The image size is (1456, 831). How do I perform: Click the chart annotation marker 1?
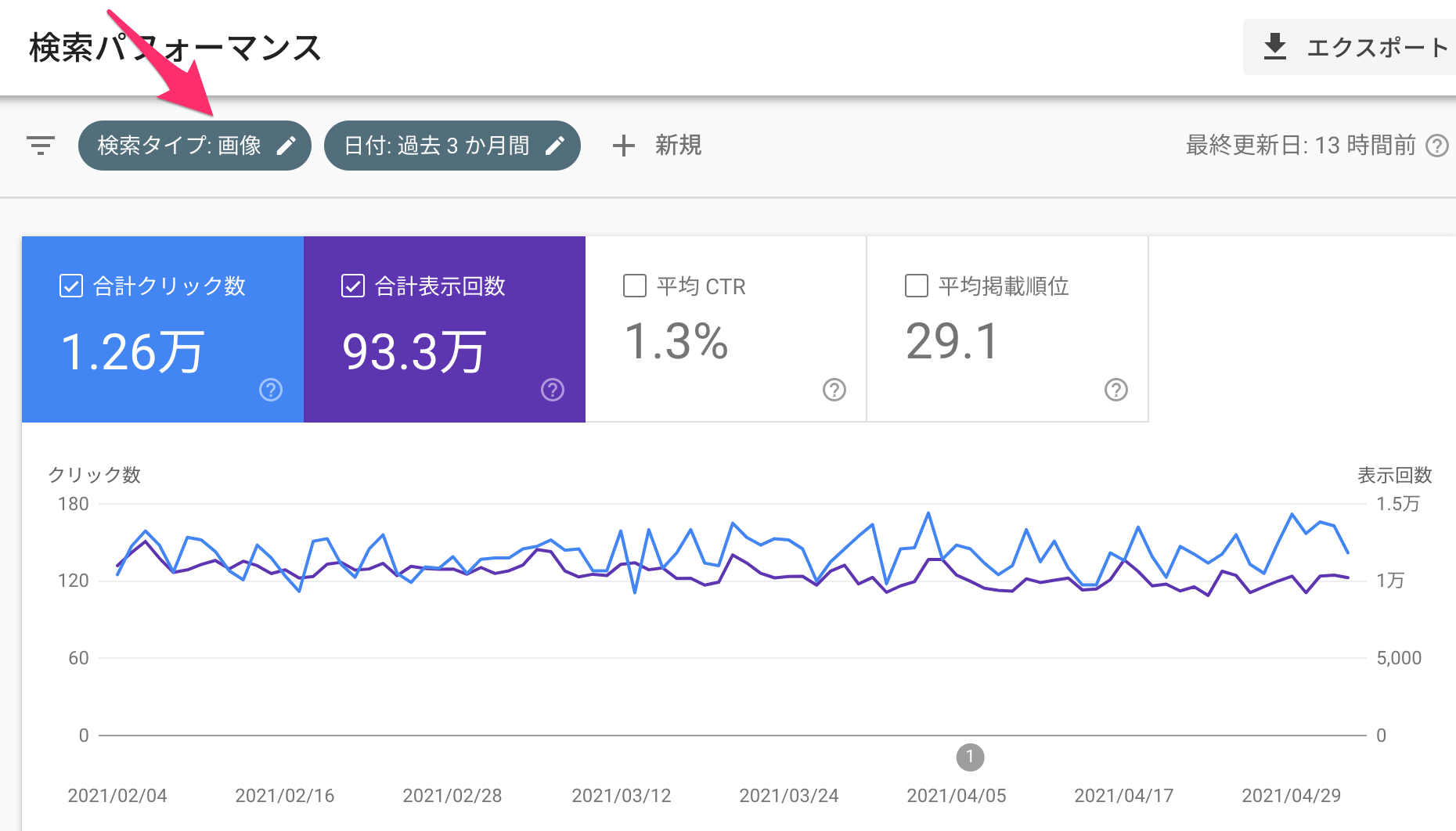970,757
